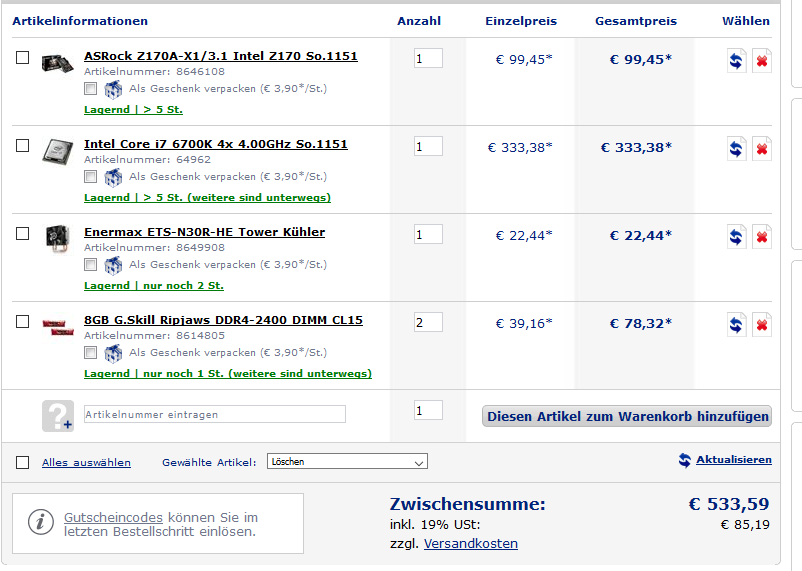Click 'Lagernd | nur noch 1 St.' stock link

(x=228, y=374)
